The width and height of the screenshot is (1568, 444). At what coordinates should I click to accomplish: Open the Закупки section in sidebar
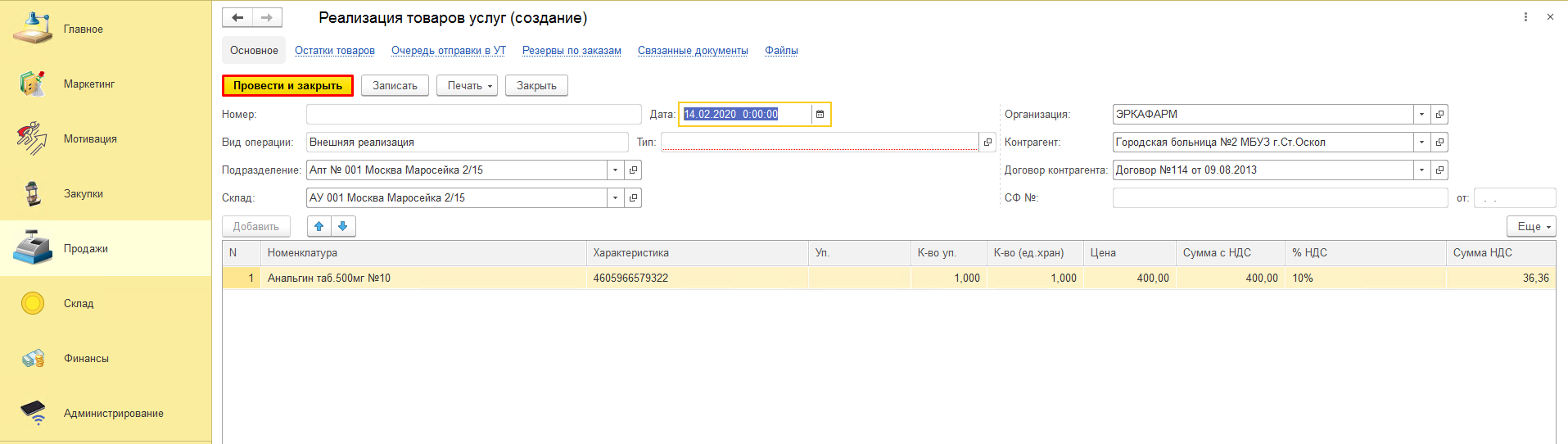(83, 194)
